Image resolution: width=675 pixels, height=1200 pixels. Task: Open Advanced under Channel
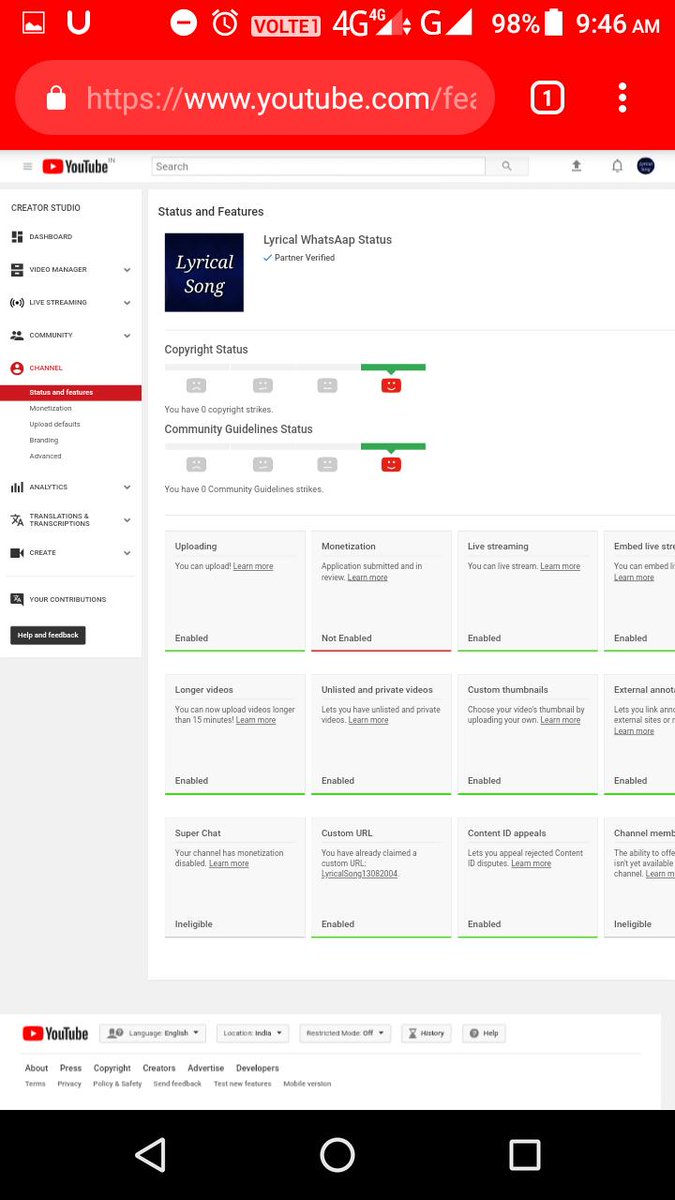click(x=45, y=456)
